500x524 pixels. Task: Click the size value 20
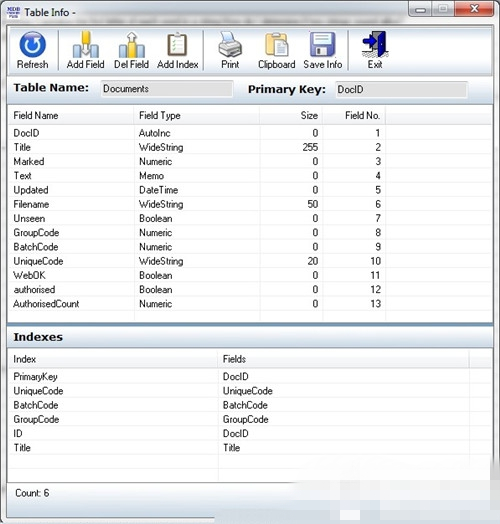pos(312,261)
